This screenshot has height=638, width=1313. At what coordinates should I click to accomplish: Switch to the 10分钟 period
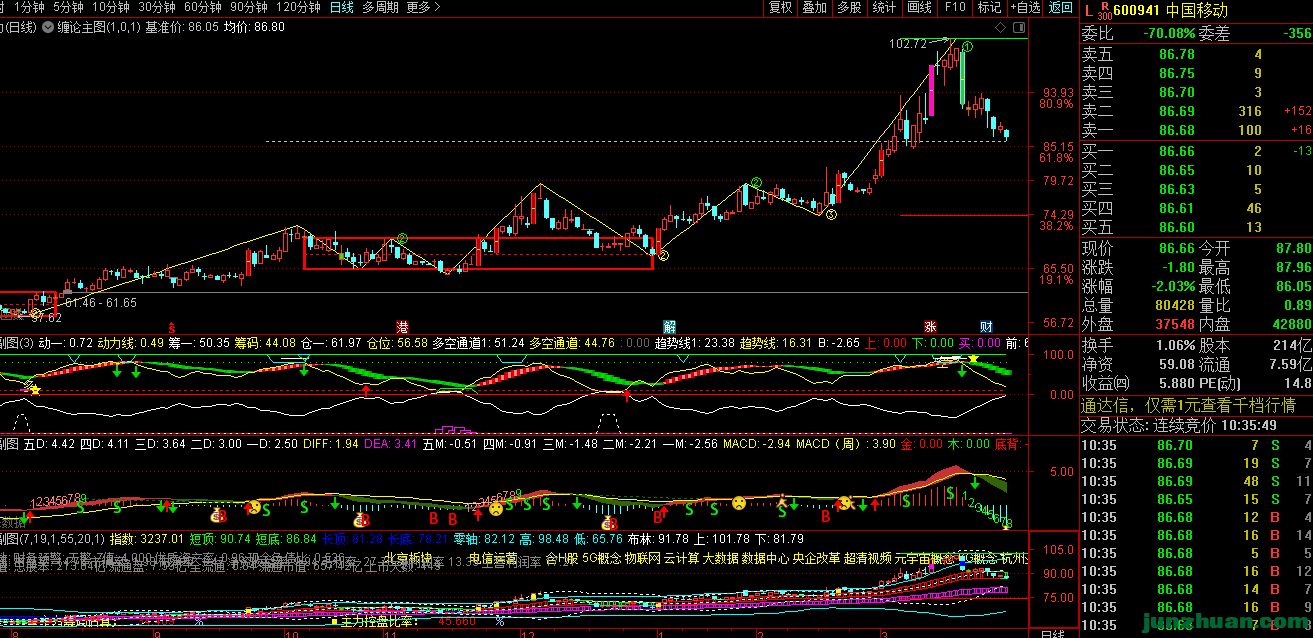[111, 7]
